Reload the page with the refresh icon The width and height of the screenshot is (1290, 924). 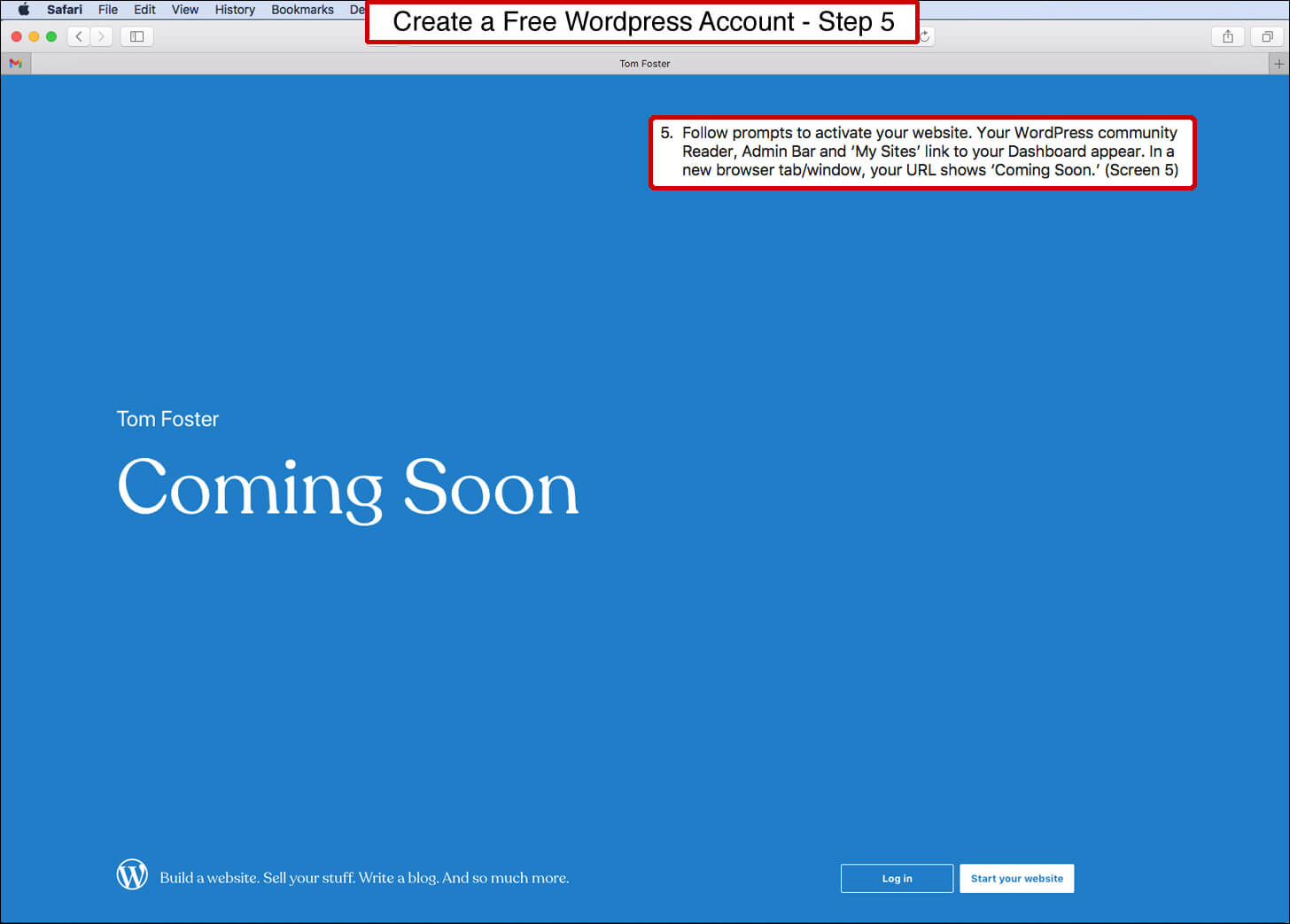(x=925, y=36)
